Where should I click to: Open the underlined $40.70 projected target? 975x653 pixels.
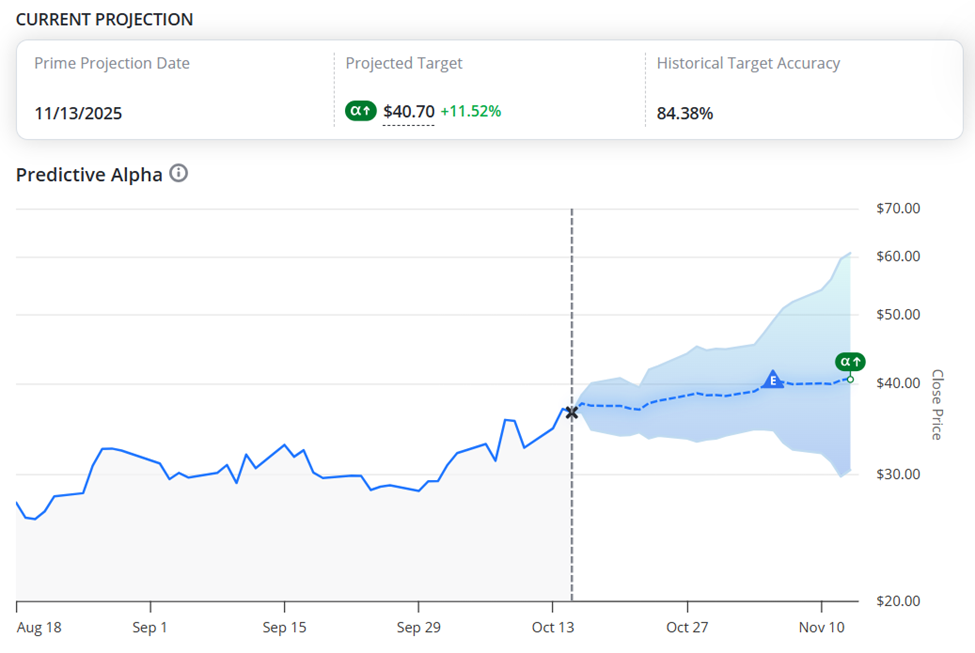click(x=409, y=112)
